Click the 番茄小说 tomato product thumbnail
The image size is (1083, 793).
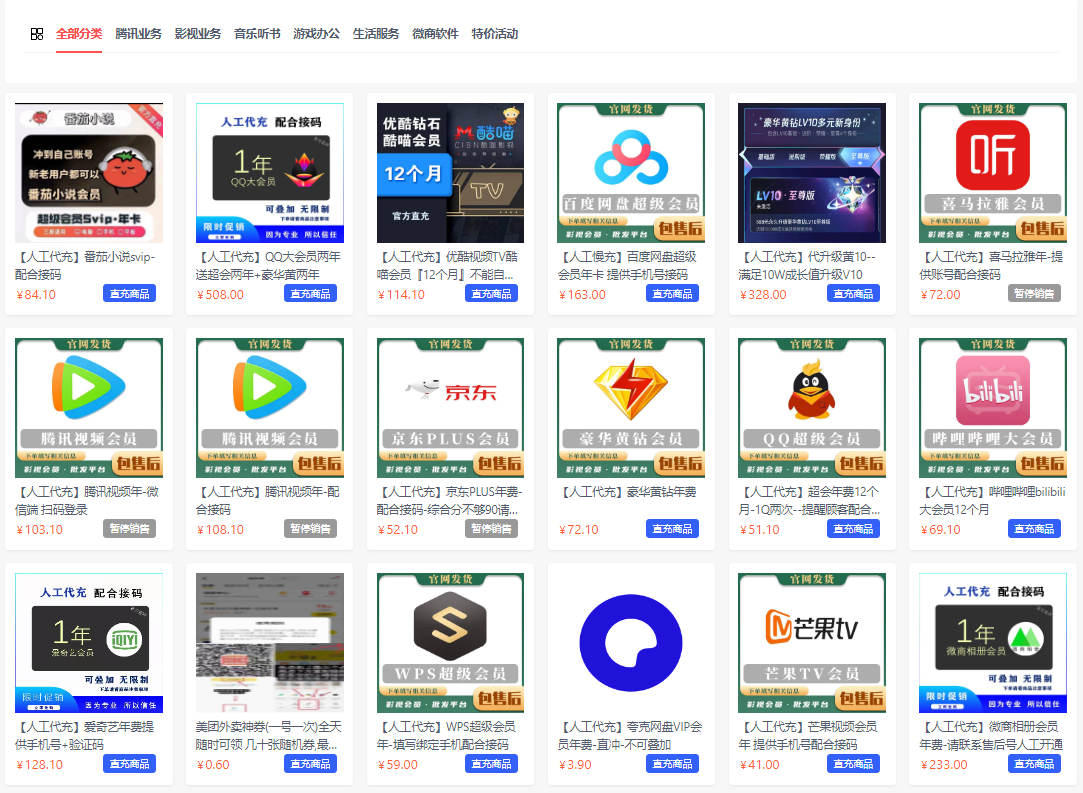89,172
